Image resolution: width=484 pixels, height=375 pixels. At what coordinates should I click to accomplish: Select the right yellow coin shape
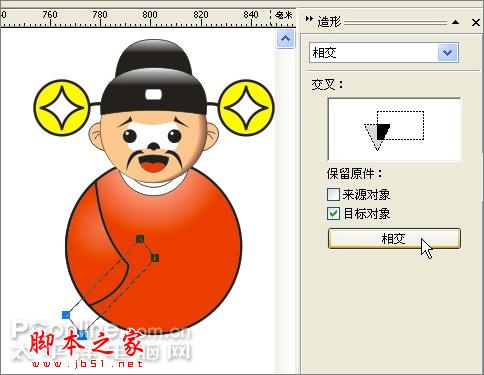click(246, 107)
